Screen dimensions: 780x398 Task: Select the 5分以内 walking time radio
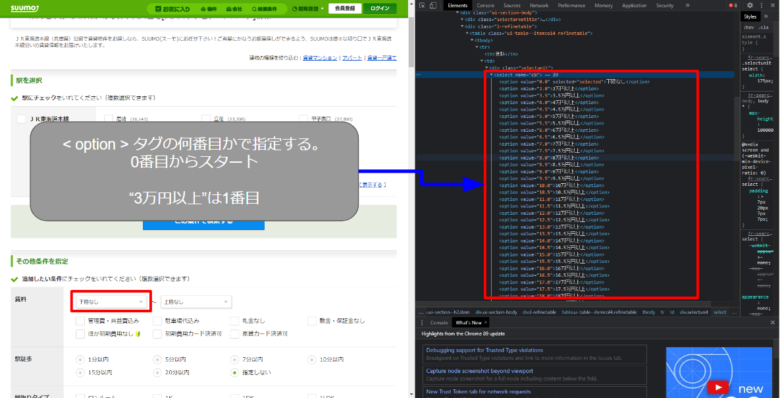pos(157,359)
